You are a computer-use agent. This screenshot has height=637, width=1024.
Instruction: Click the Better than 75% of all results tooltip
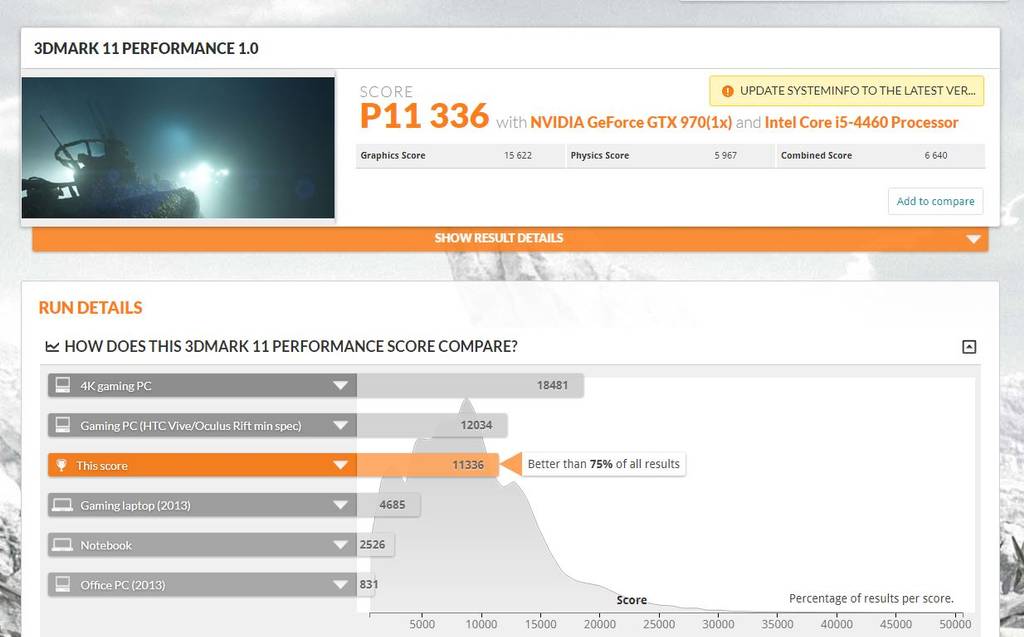coord(603,465)
